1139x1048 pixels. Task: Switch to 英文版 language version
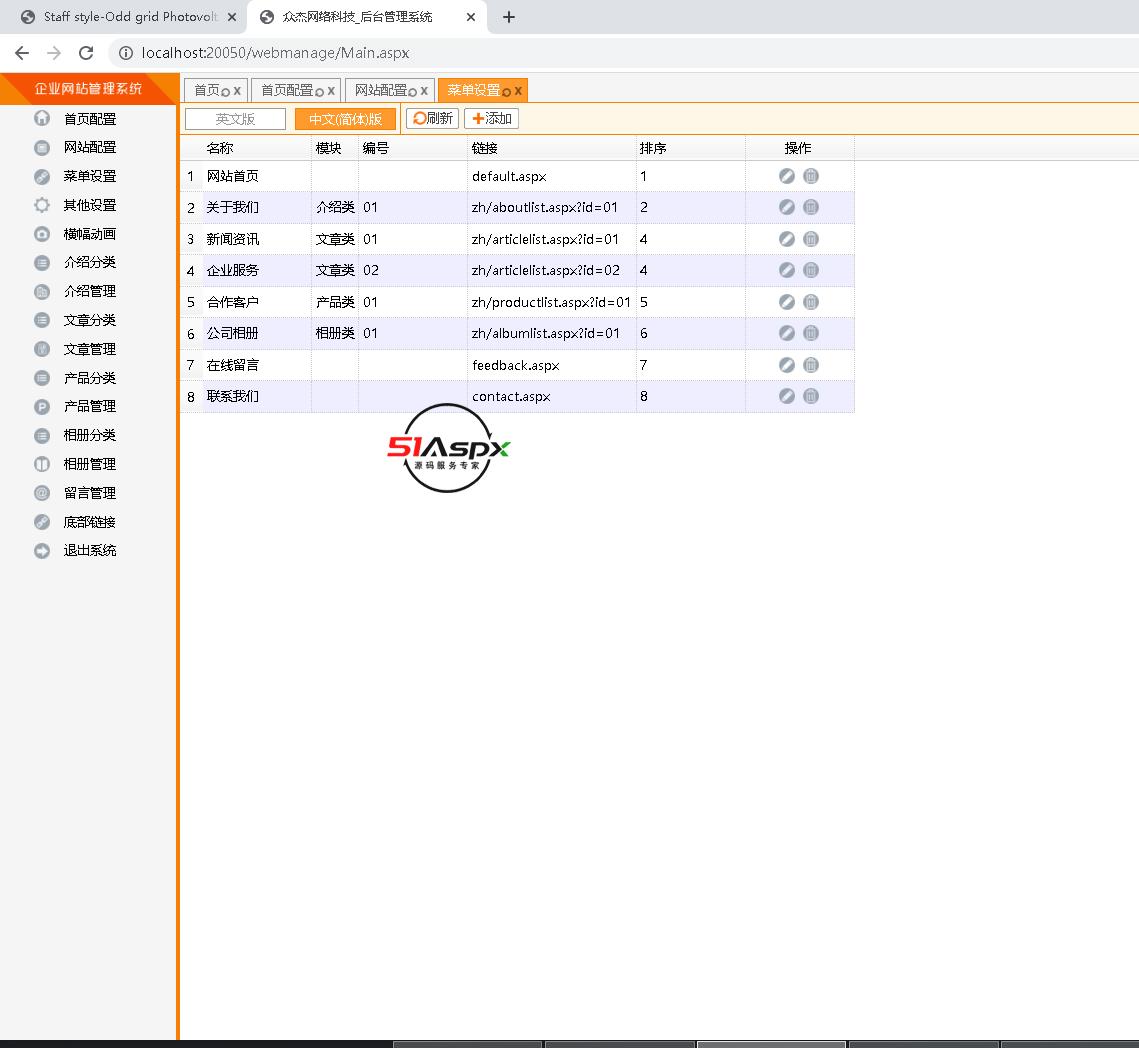[x=236, y=119]
